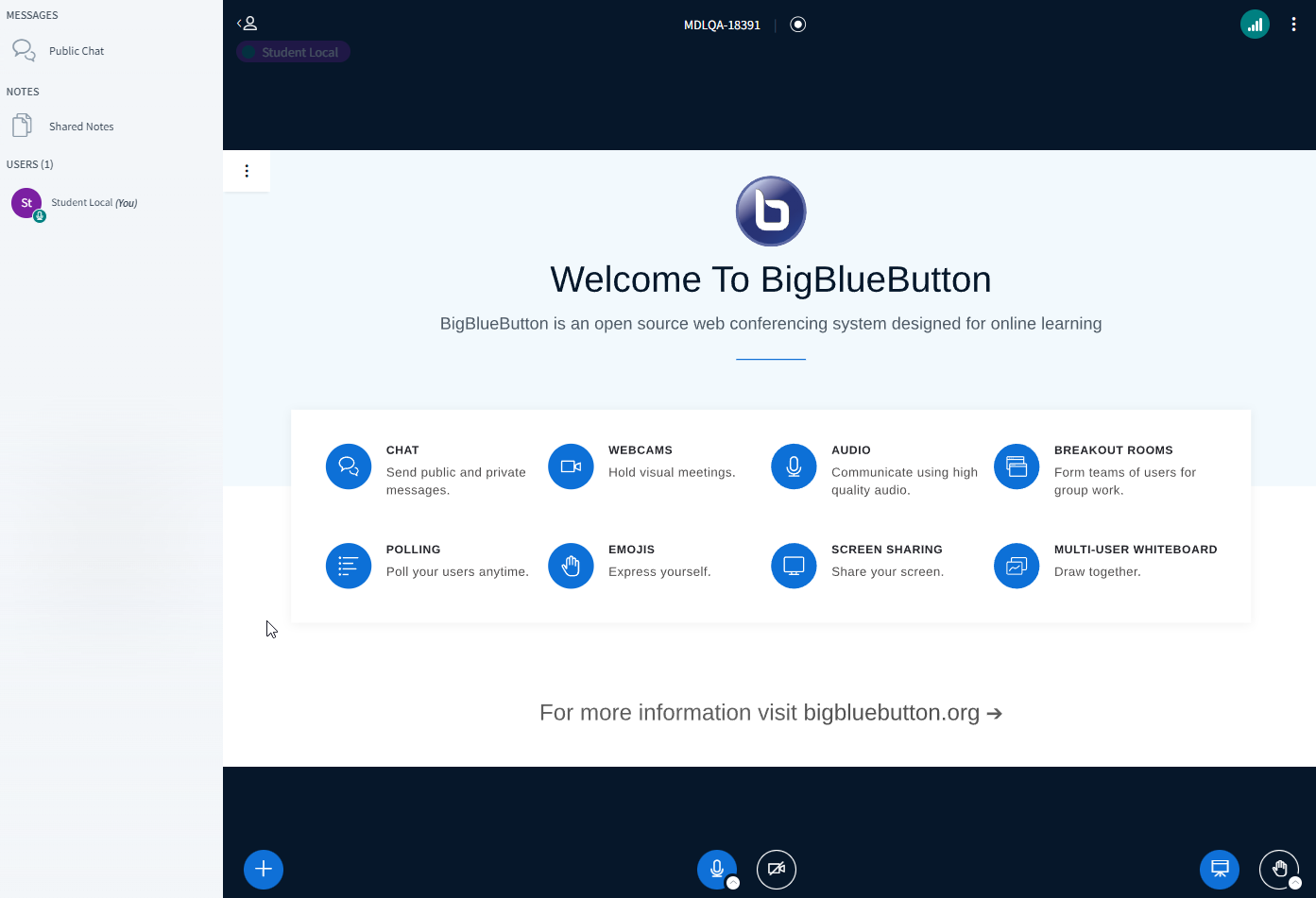Viewport: 1316px width, 898px height.
Task: Click the BREAKOUT ROOMS heading text
Action: click(1114, 450)
